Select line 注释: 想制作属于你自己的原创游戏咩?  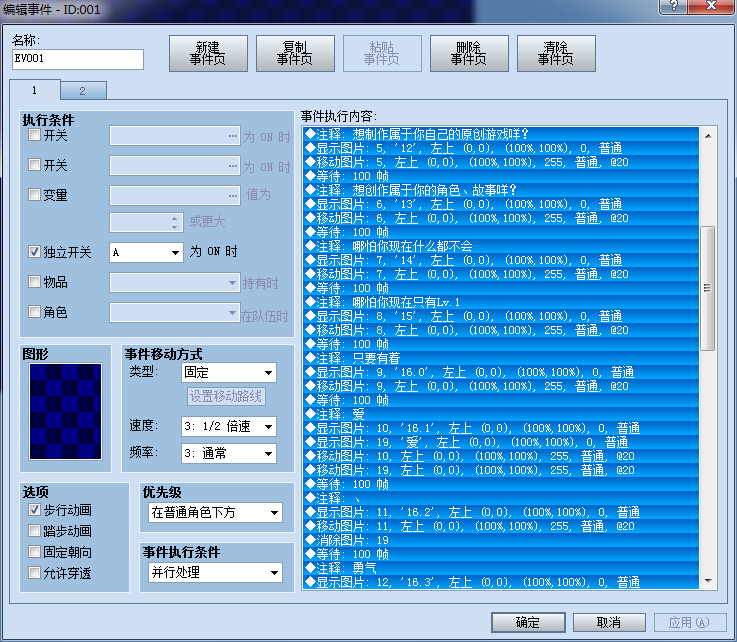click(501, 134)
